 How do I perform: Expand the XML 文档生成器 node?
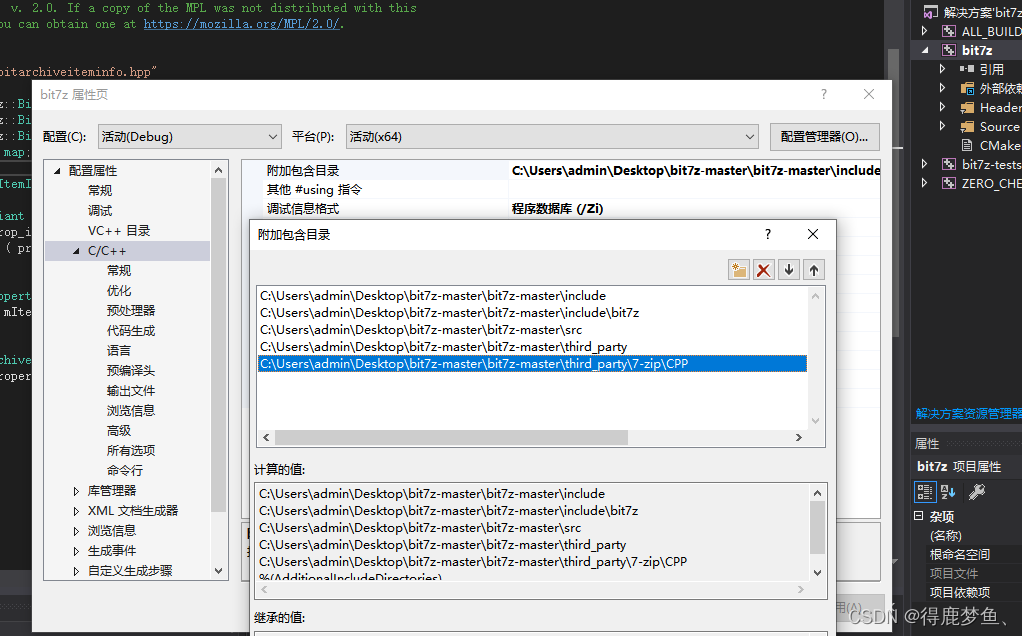click(x=76, y=511)
